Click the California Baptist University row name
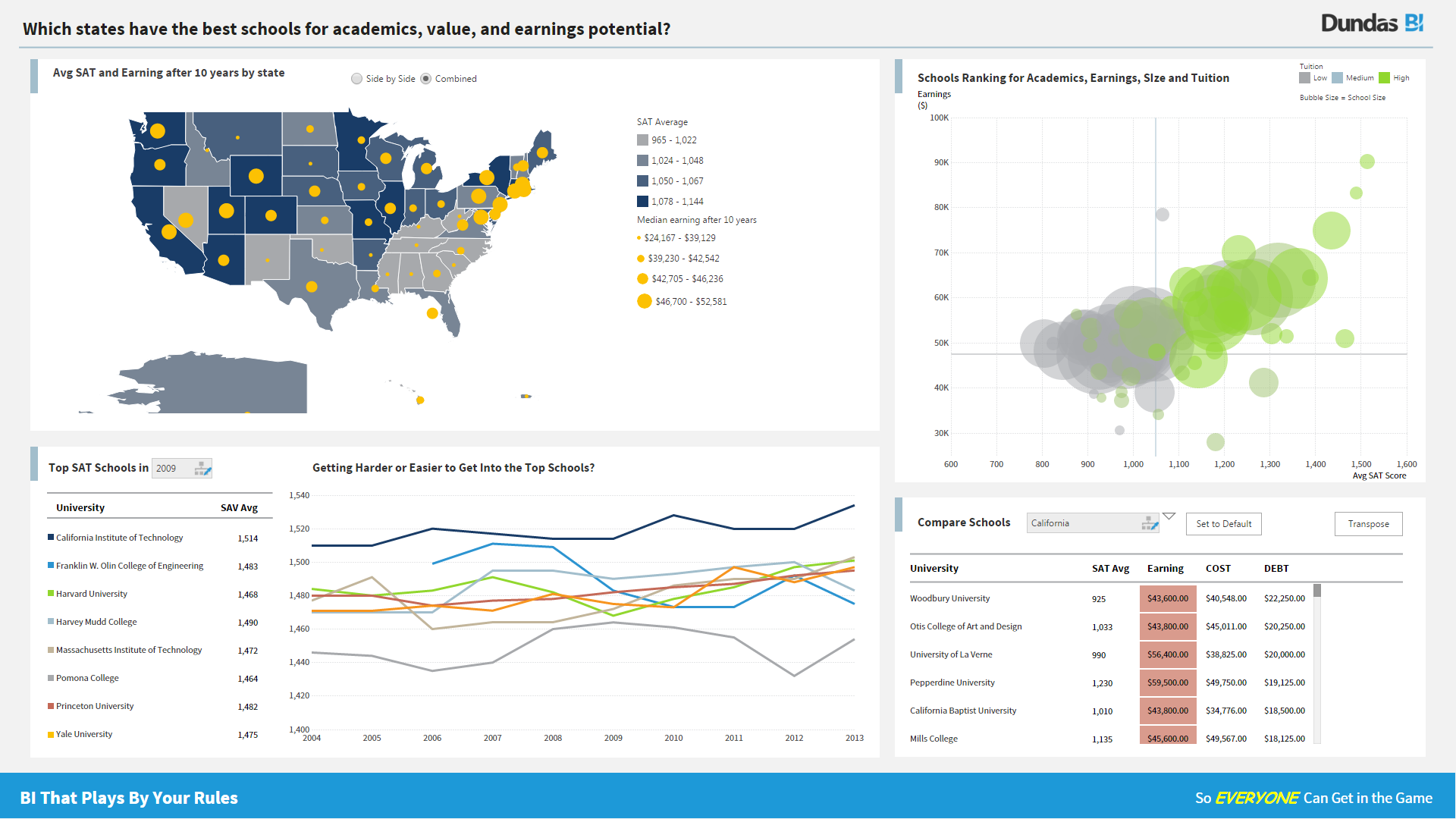The width and height of the screenshot is (1456, 819). tap(963, 711)
